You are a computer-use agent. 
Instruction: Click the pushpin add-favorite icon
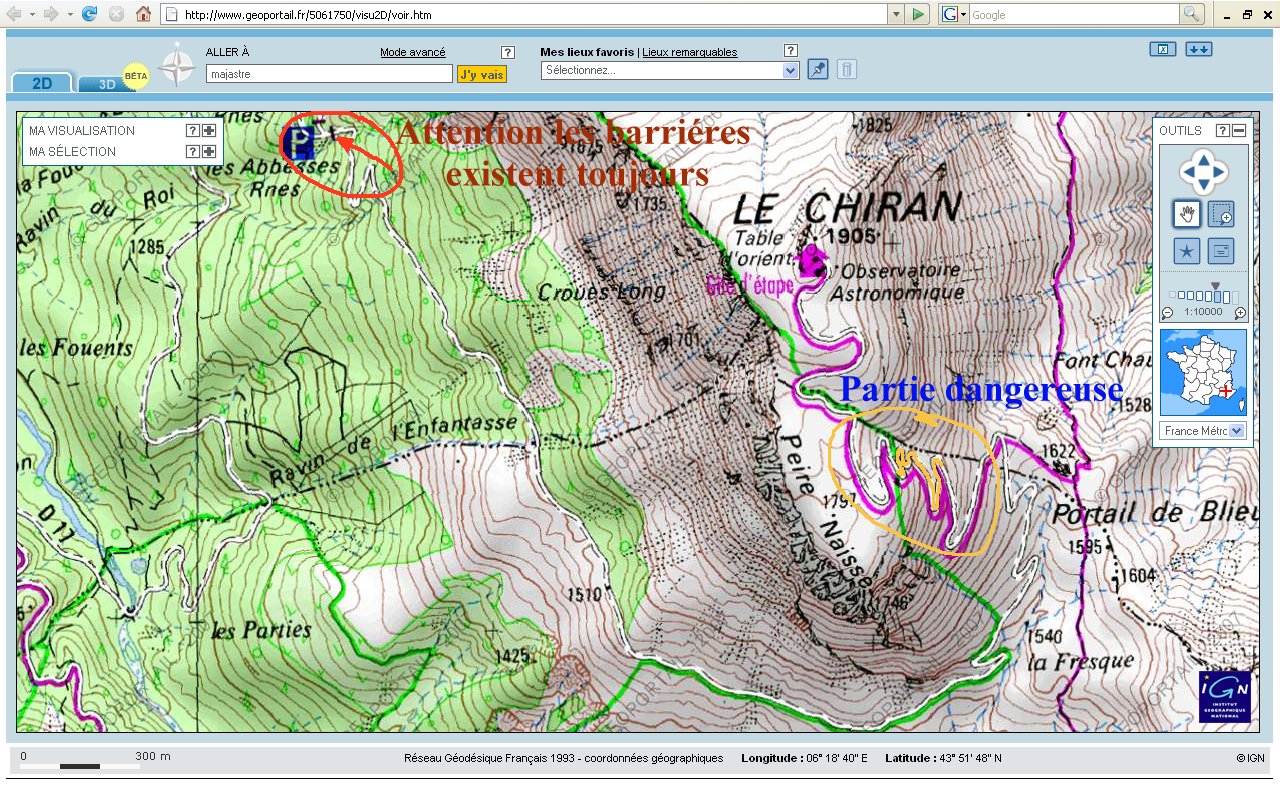[818, 69]
